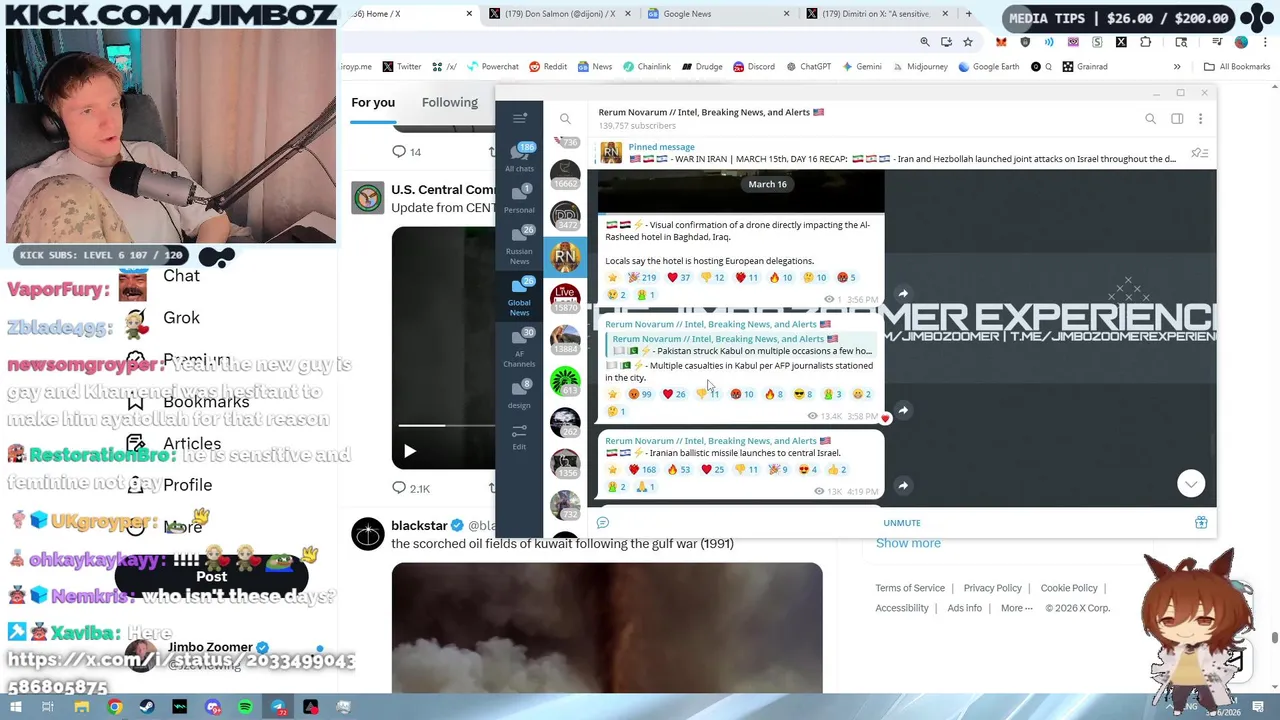Open Chrome extensions puzzle icon
Screen dimensions: 1280x720
(1145, 42)
